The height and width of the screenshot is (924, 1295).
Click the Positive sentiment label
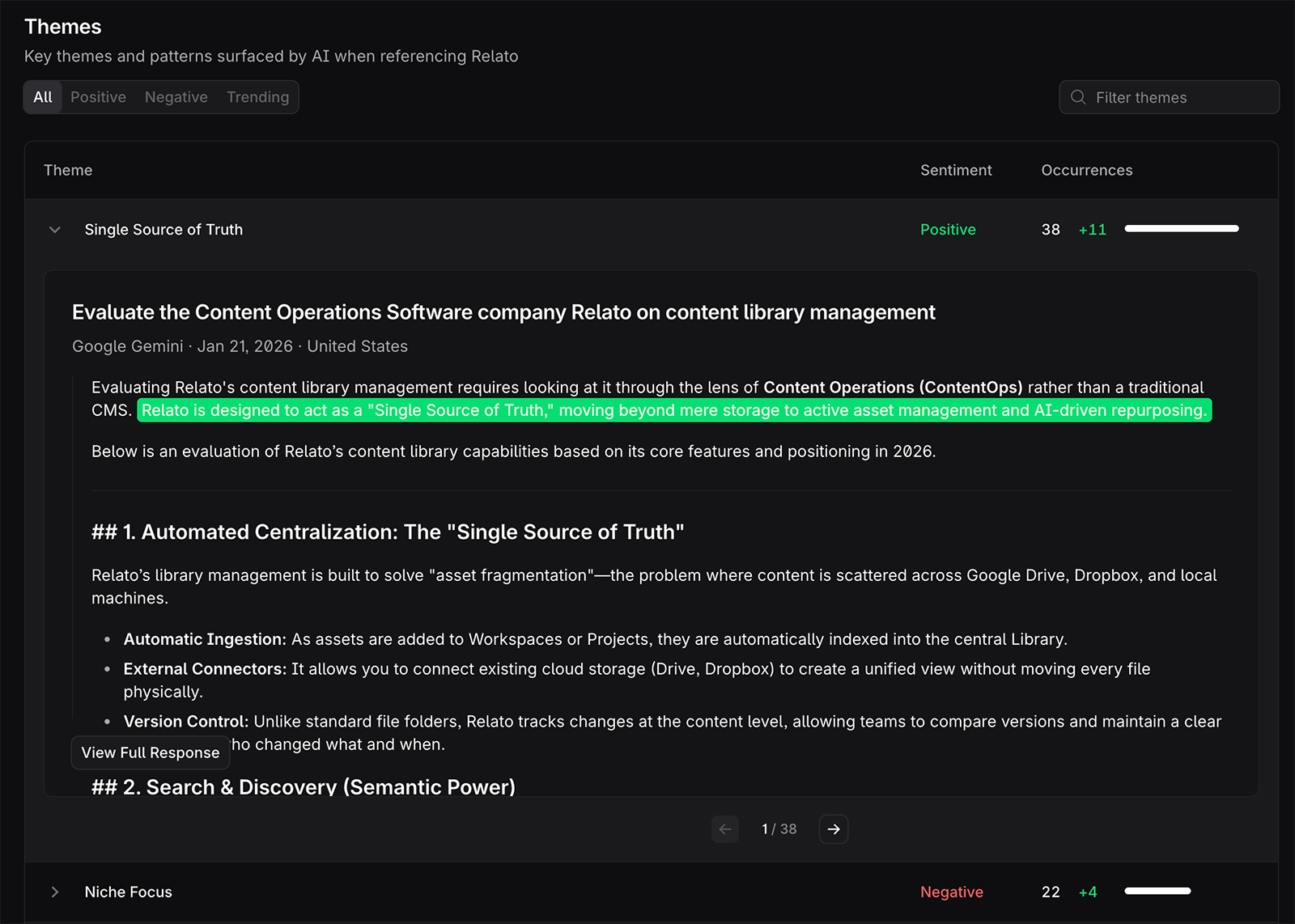click(948, 230)
